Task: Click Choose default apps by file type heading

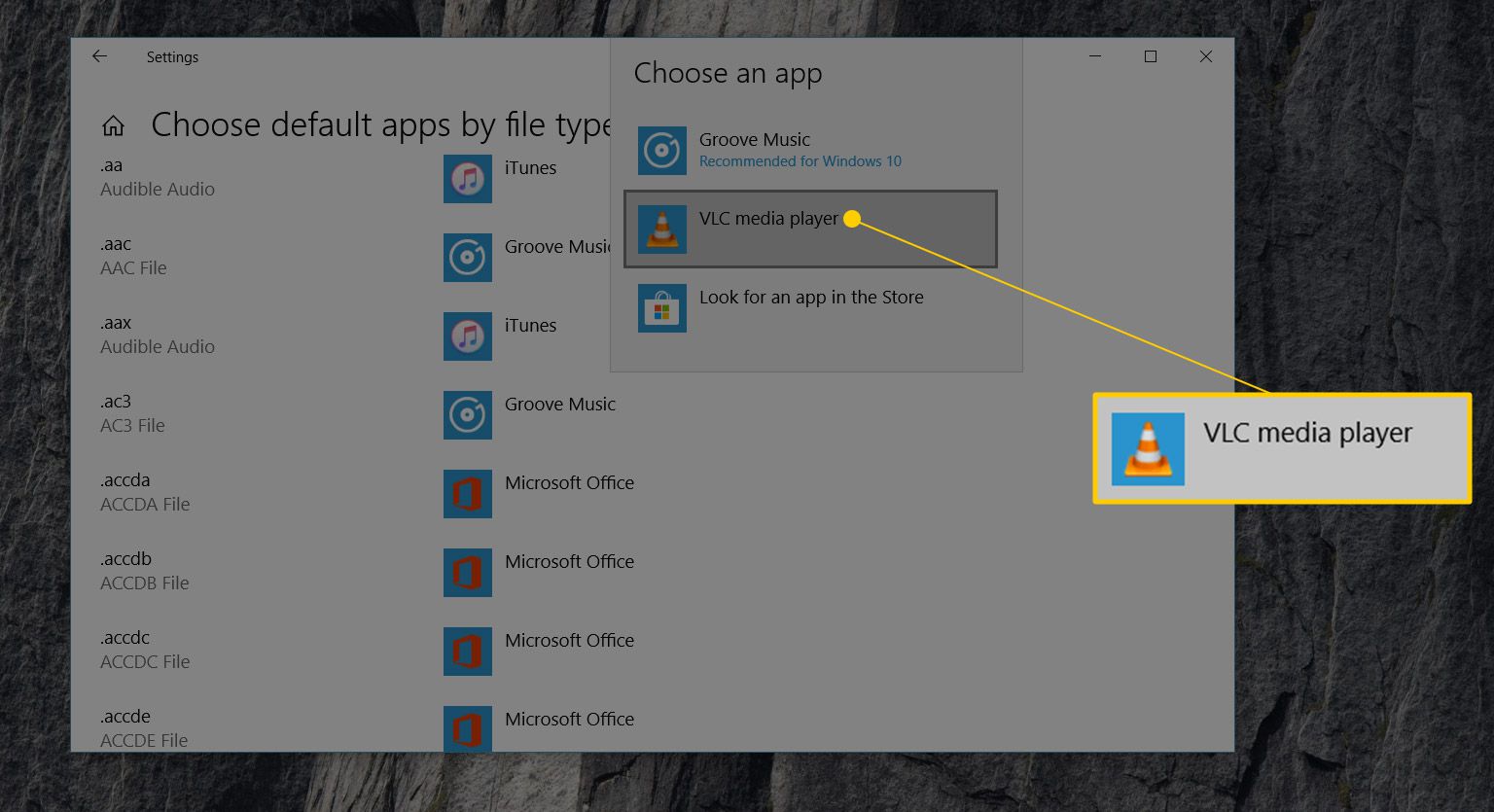Action: pyautogui.click(x=380, y=125)
